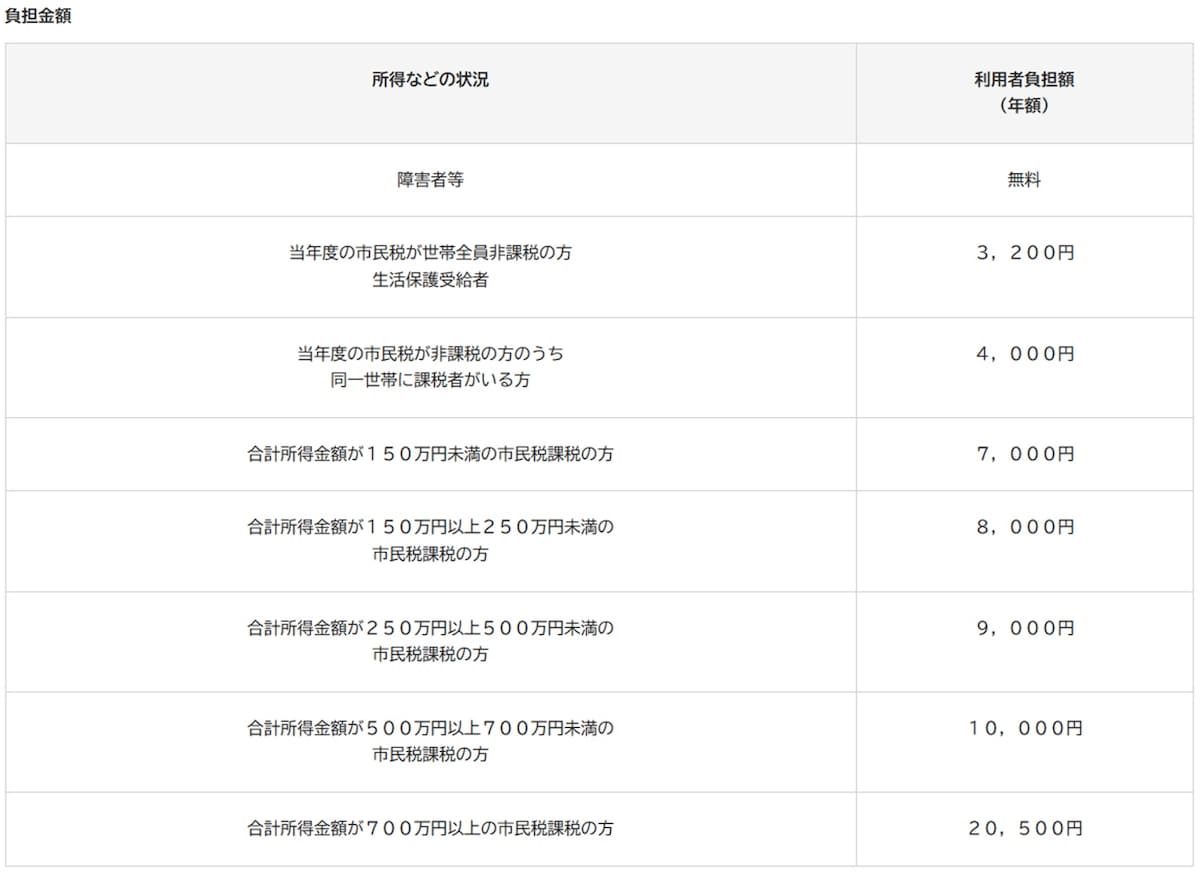
Task: Click the 無料 fee cell
Action: pyautogui.click(x=1024, y=180)
